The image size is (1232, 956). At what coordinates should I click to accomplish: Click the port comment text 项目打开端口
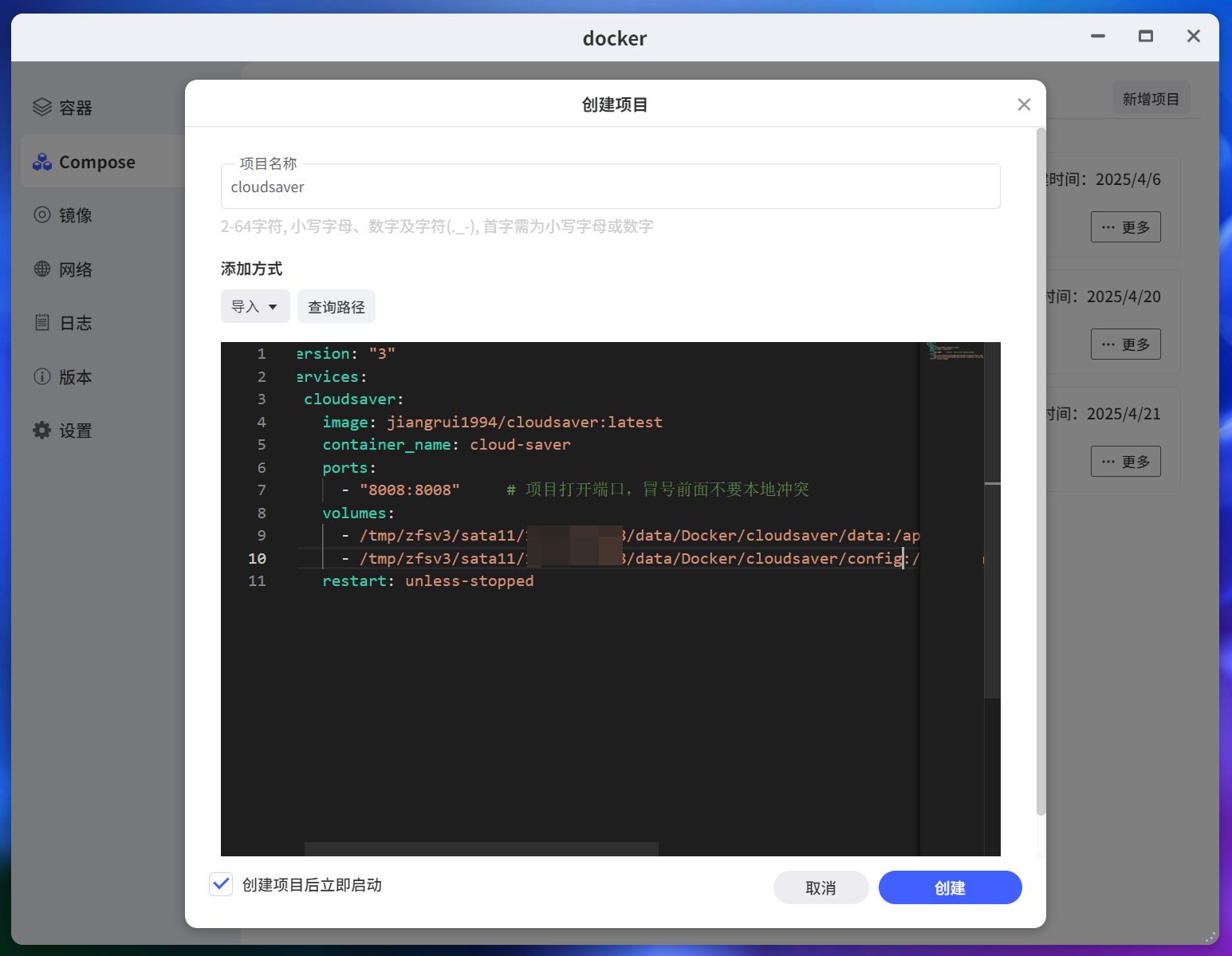(x=659, y=490)
